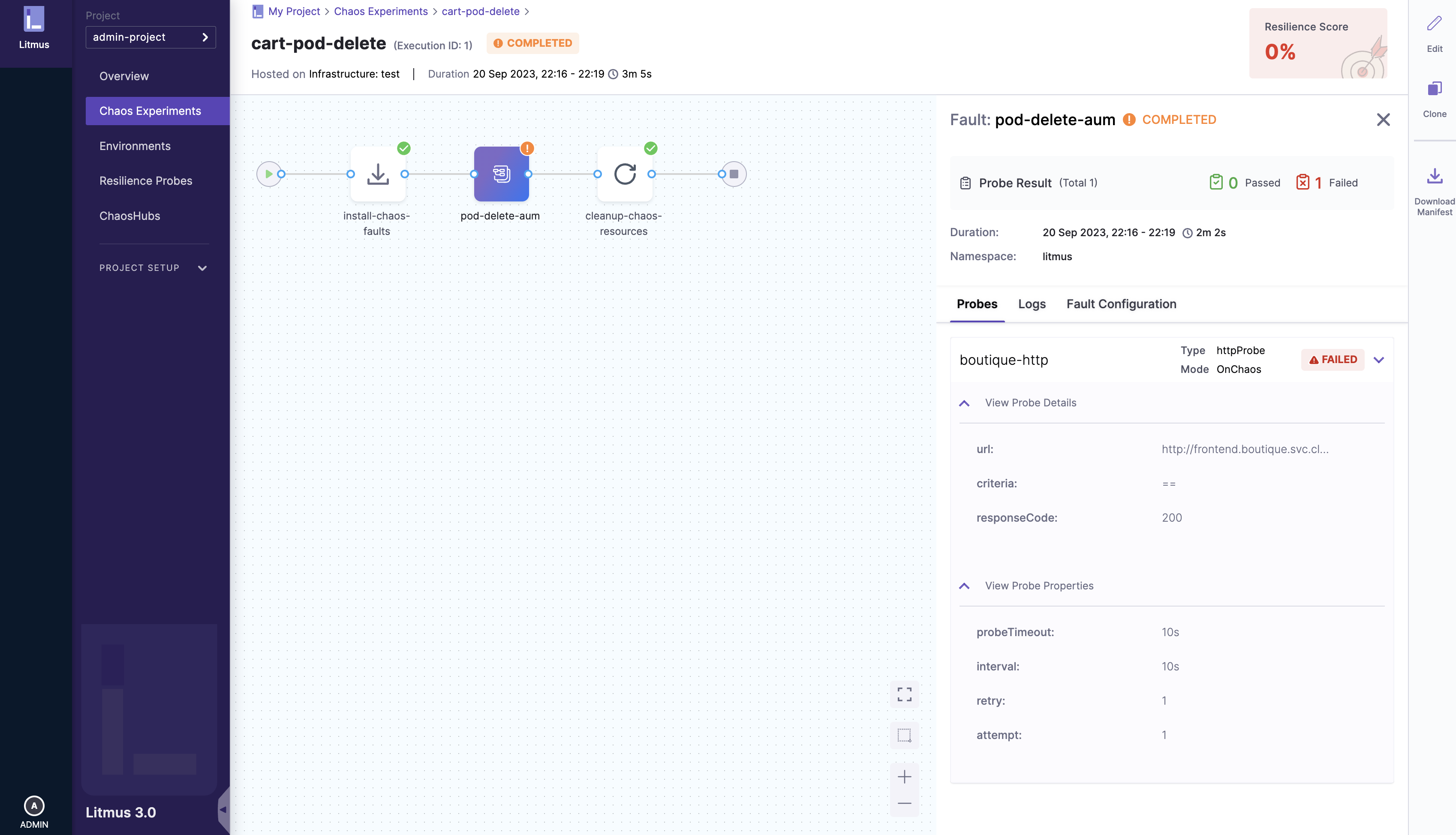Toggle the boutique-http probe chevron

point(1378,360)
